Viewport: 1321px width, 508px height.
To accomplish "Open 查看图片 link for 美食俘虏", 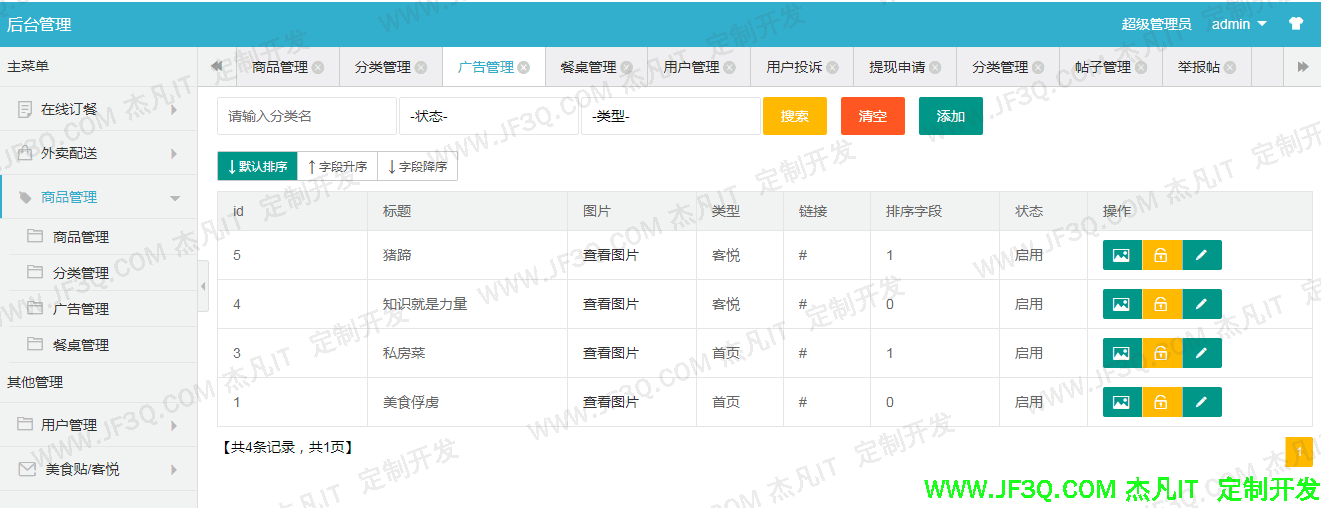I will [611, 402].
